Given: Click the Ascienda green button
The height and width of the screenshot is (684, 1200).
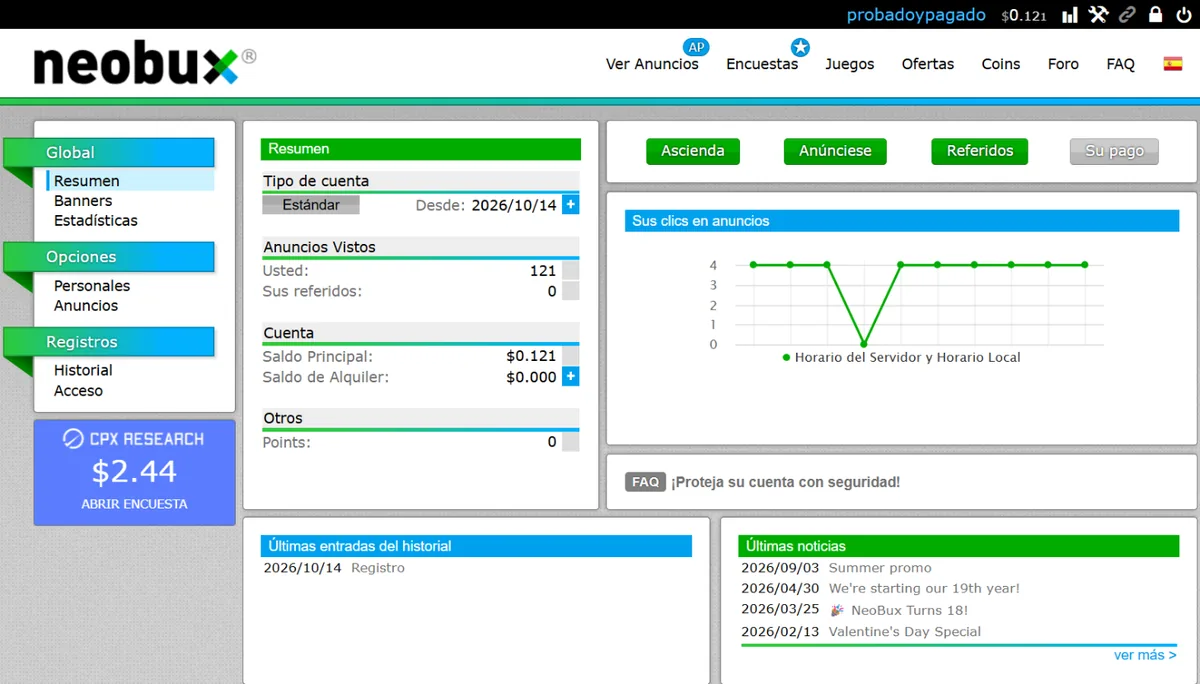Looking at the screenshot, I should click(x=693, y=151).
